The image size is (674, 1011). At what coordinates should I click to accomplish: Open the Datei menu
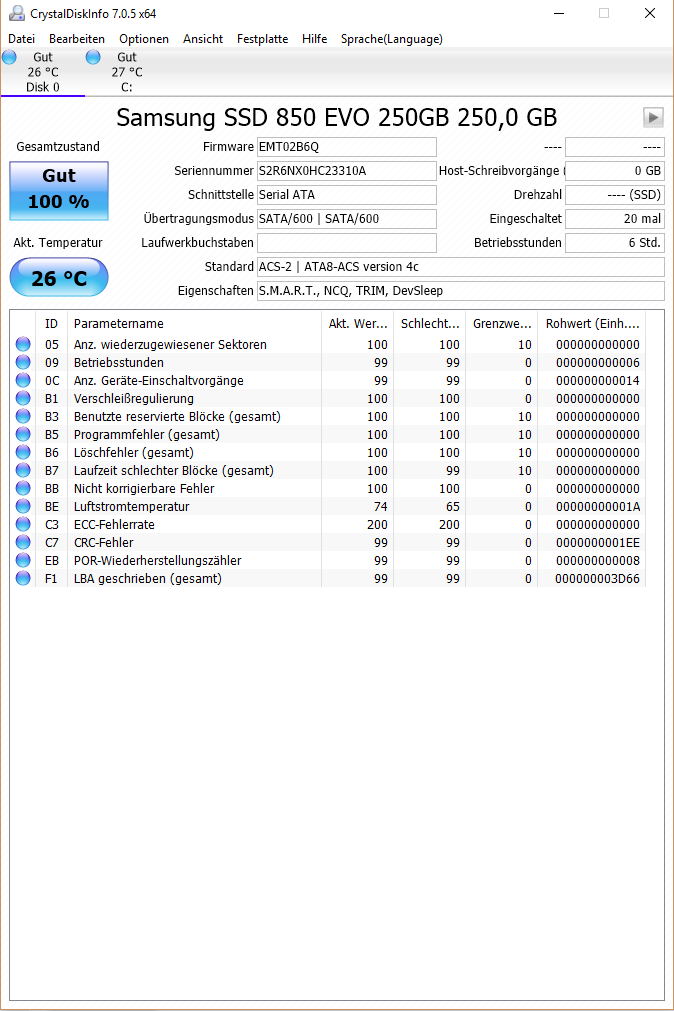[x=21, y=39]
